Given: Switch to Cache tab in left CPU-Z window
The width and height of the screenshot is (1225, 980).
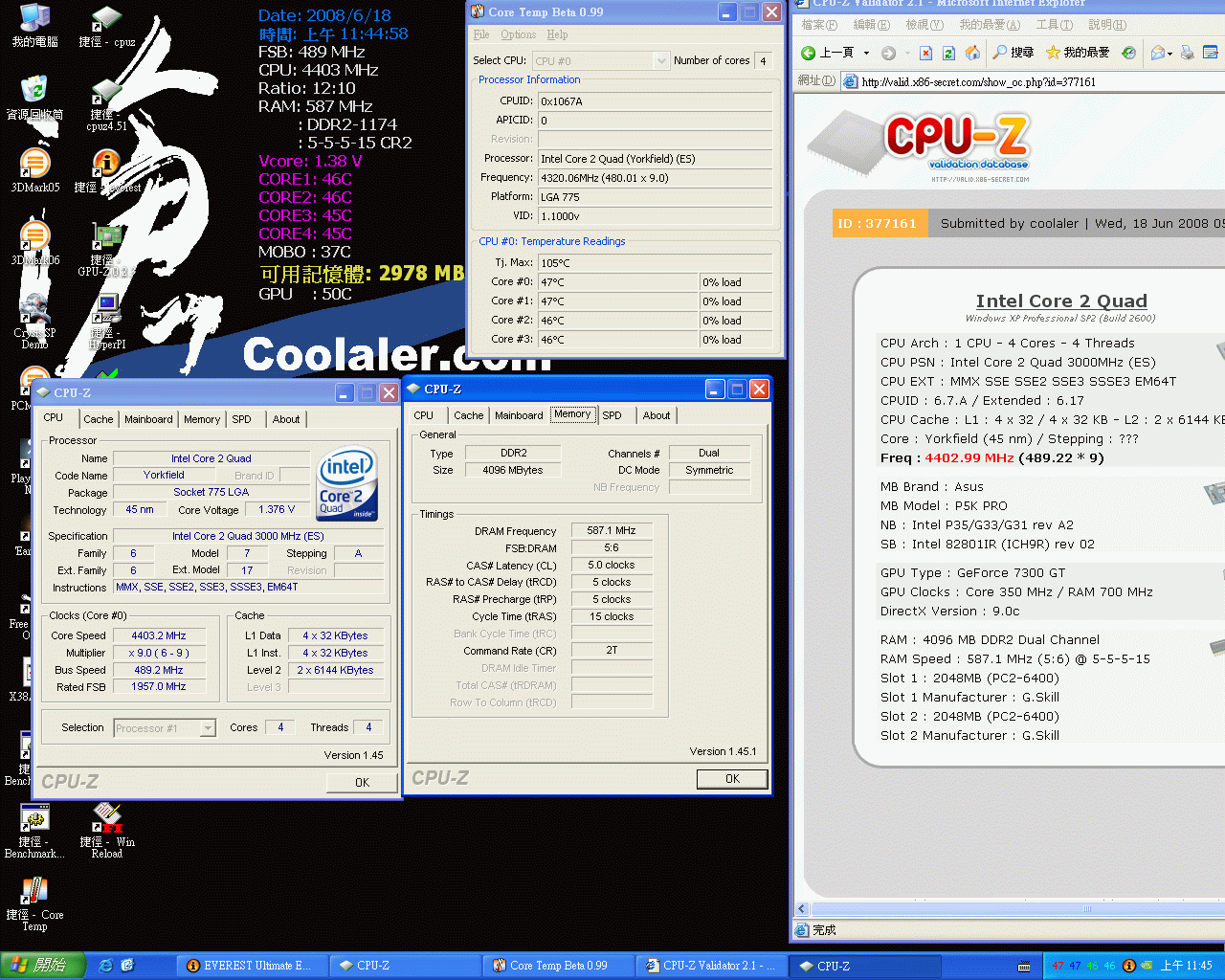Looking at the screenshot, I should 99,419.
